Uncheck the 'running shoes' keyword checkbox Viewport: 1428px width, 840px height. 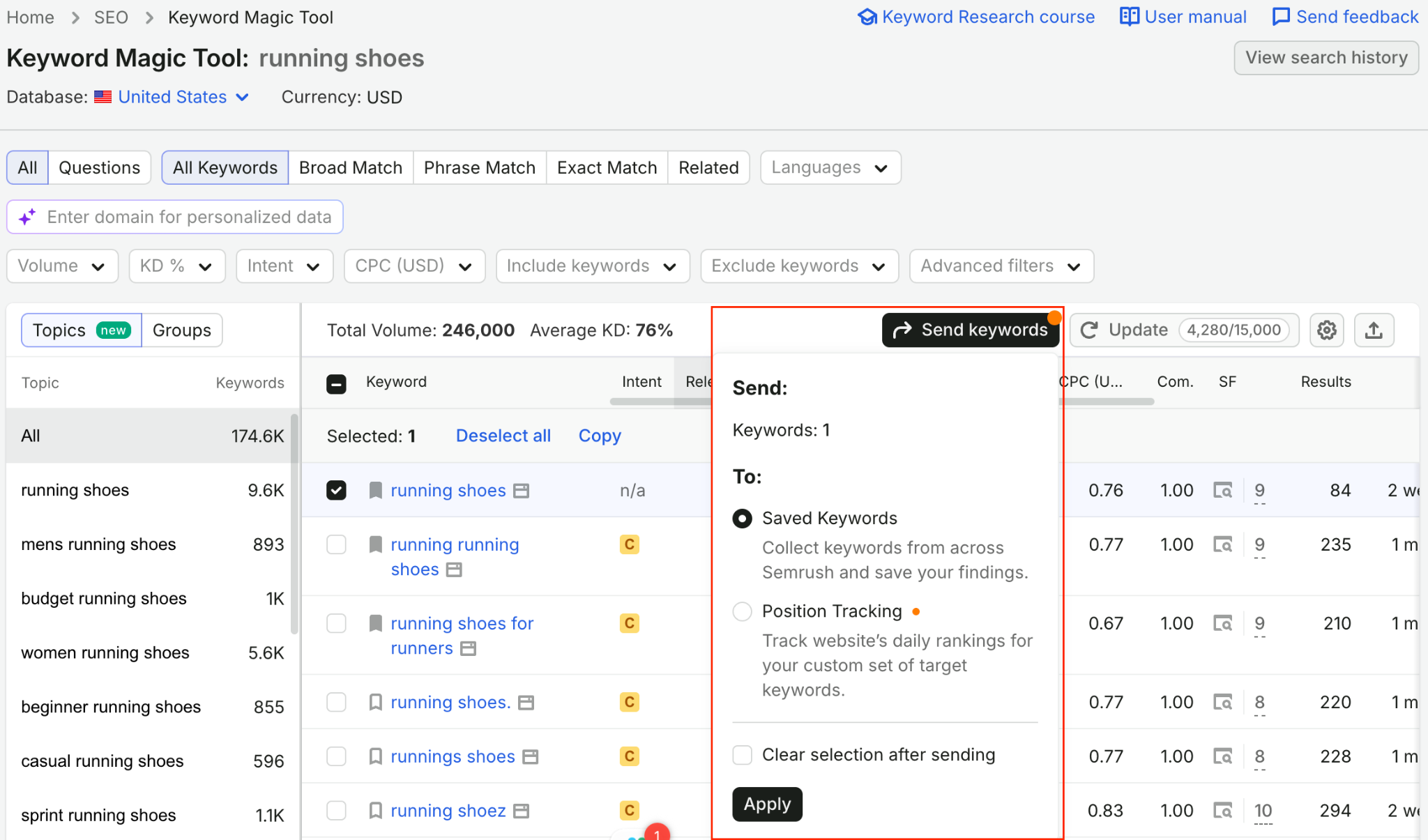point(336,490)
